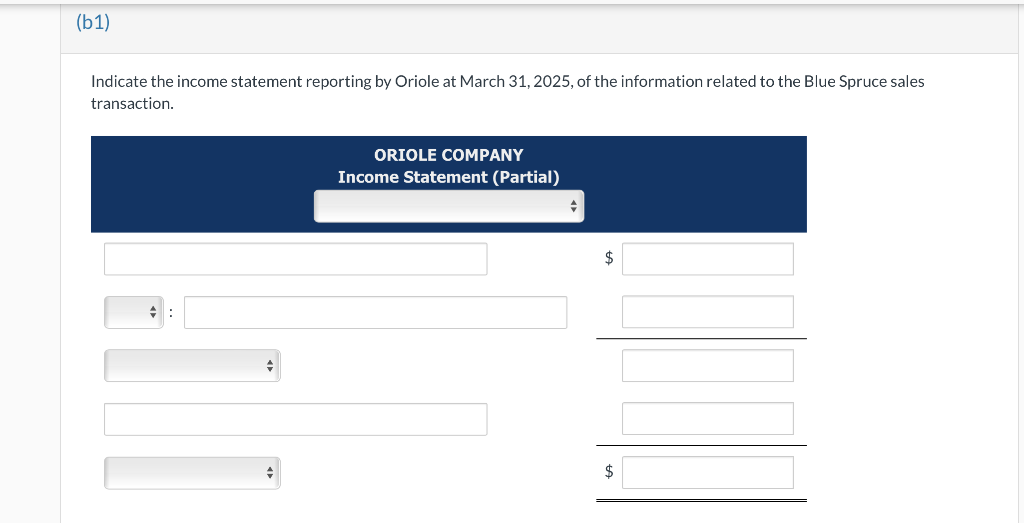
Task: Click the ORIOLE COMPANY heading text
Action: click(448, 155)
